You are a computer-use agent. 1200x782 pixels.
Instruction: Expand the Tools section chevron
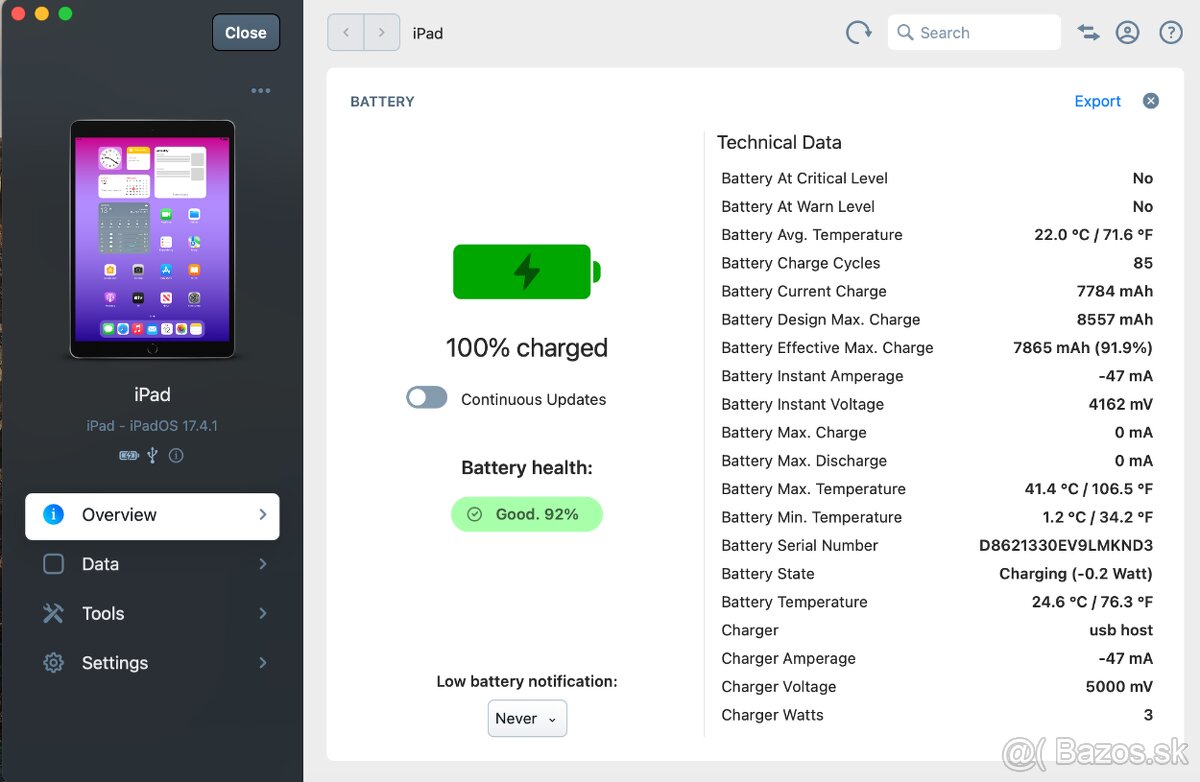[x=263, y=613]
